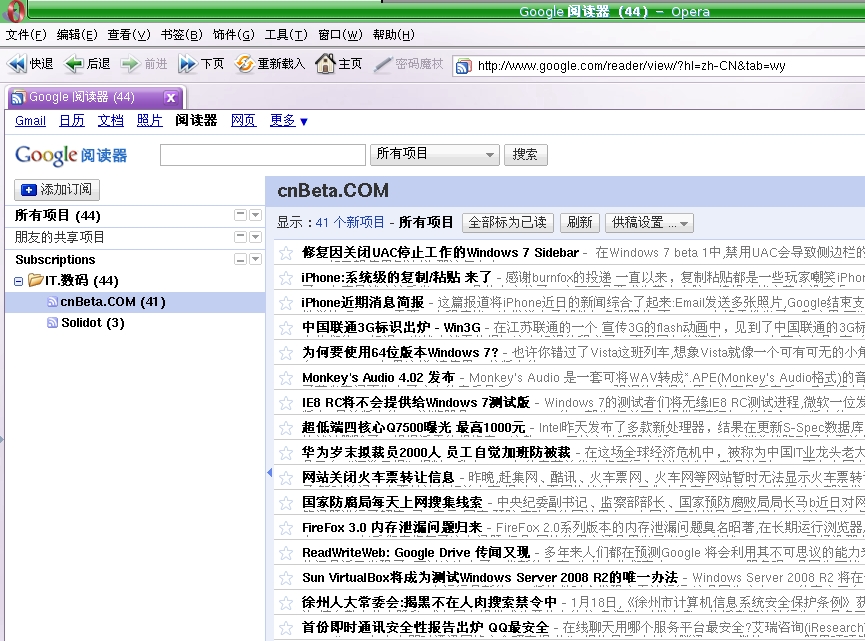The width and height of the screenshot is (865, 641).
Task: Mark everything read with 全部标为已读
Action: point(508,223)
